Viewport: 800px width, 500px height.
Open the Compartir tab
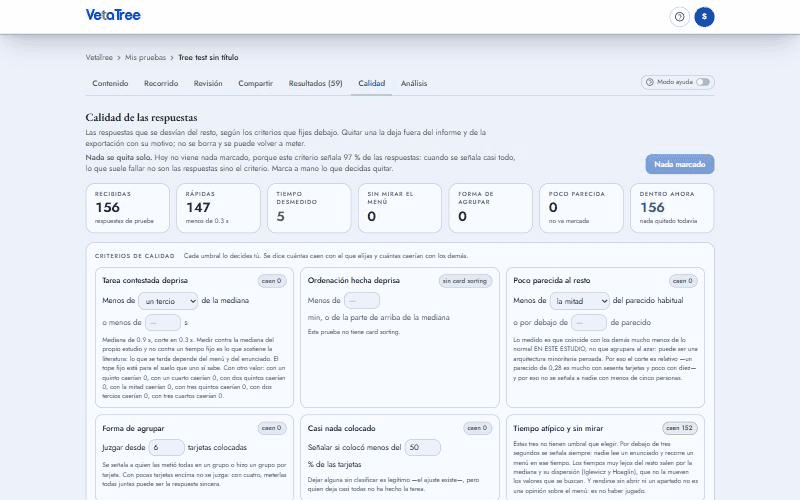(x=255, y=83)
